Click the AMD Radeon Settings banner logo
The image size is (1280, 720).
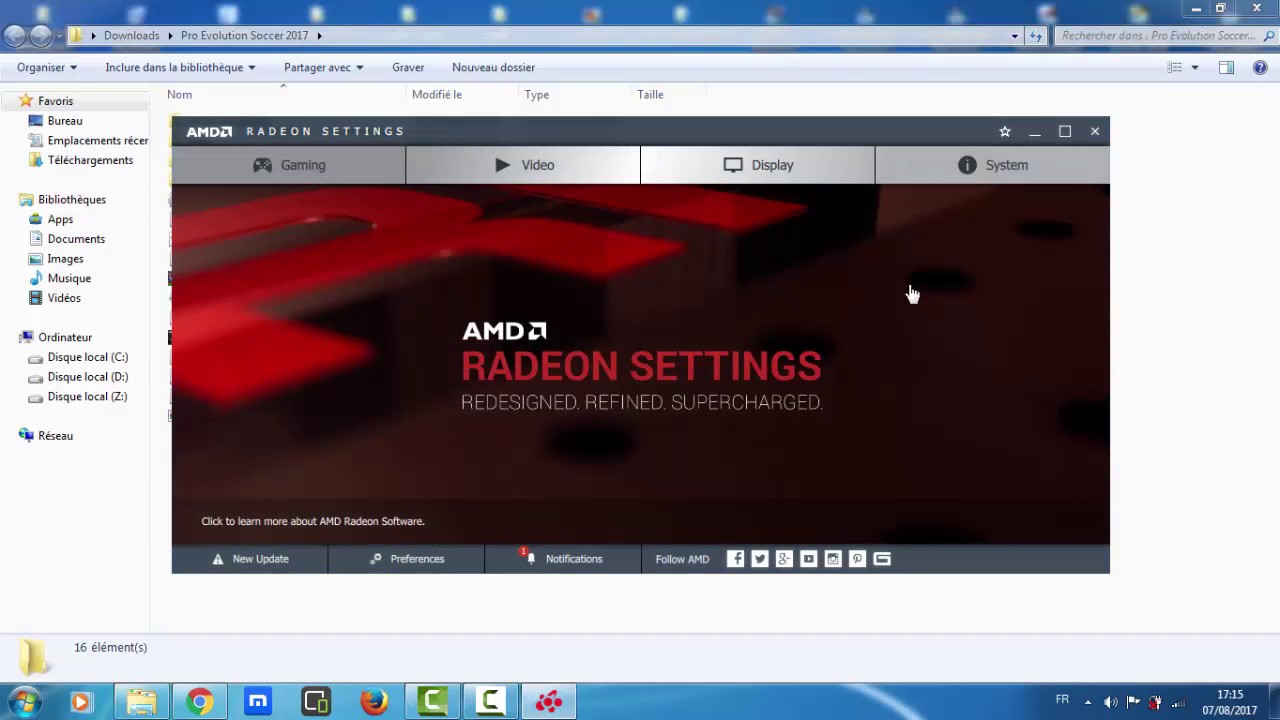tap(641, 366)
